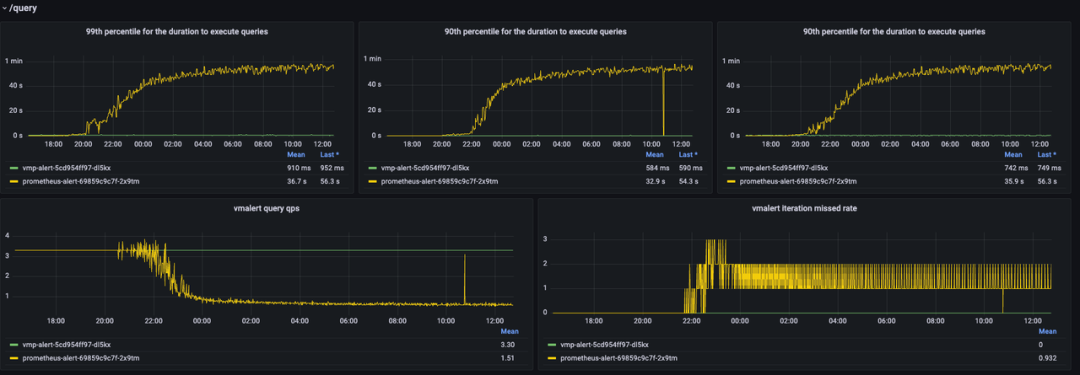Click yellow swatch in vmalert query qps legend
1080x375 pixels.
(14, 358)
